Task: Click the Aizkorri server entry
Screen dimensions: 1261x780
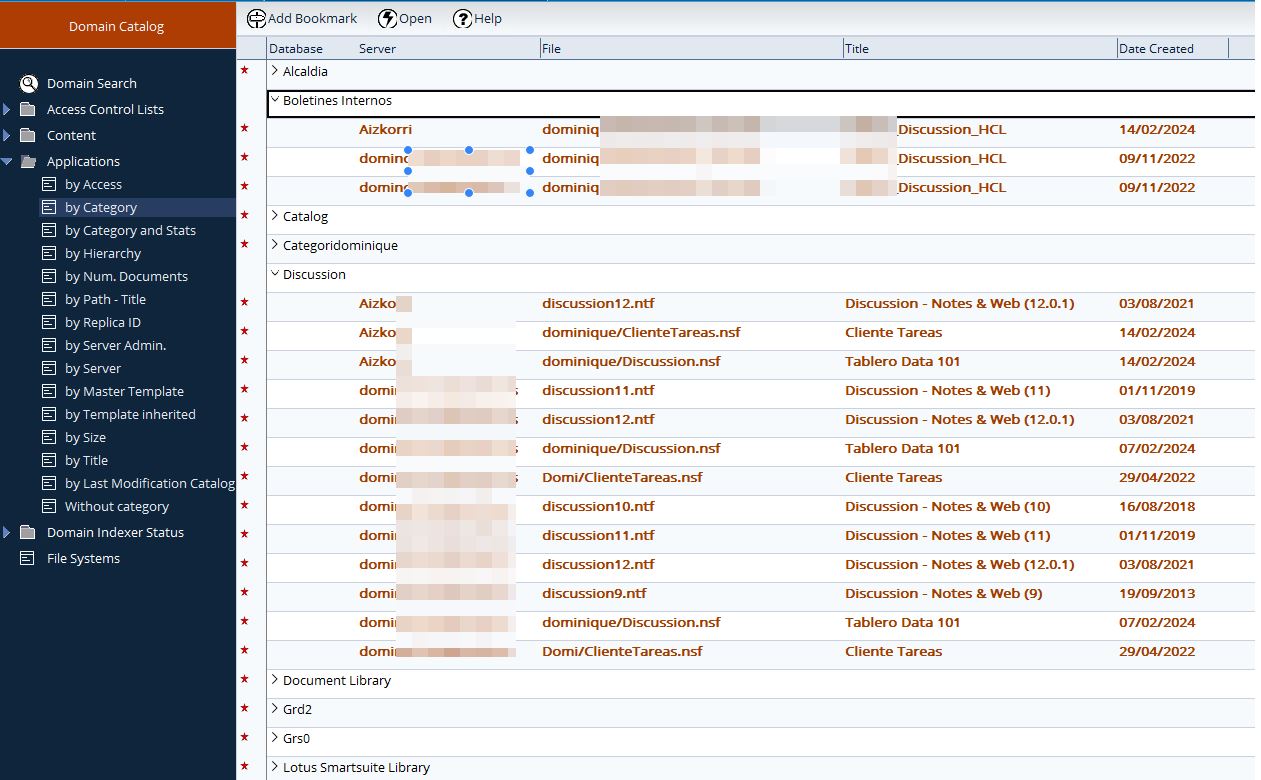Action: click(385, 129)
